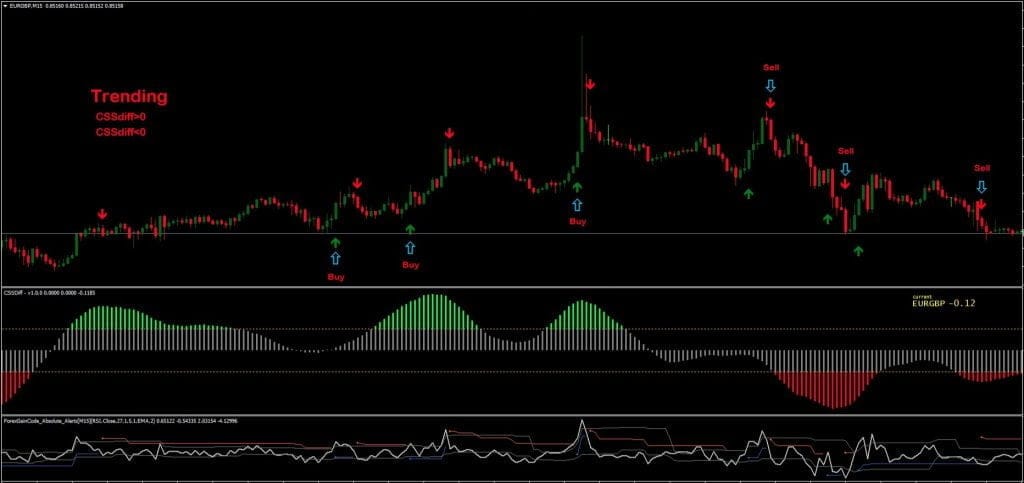Click the green up arrow above the leftmost Buy
The image size is (1024, 483).
335,243
